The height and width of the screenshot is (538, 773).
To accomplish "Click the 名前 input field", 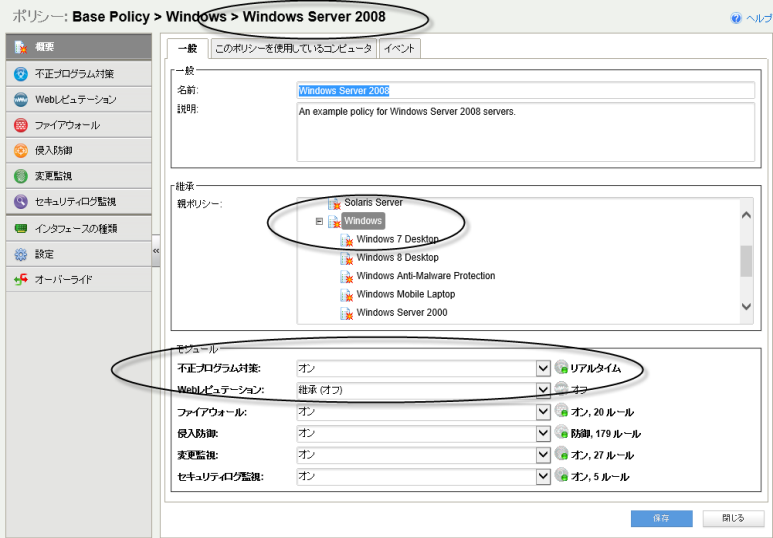I will (525, 91).
